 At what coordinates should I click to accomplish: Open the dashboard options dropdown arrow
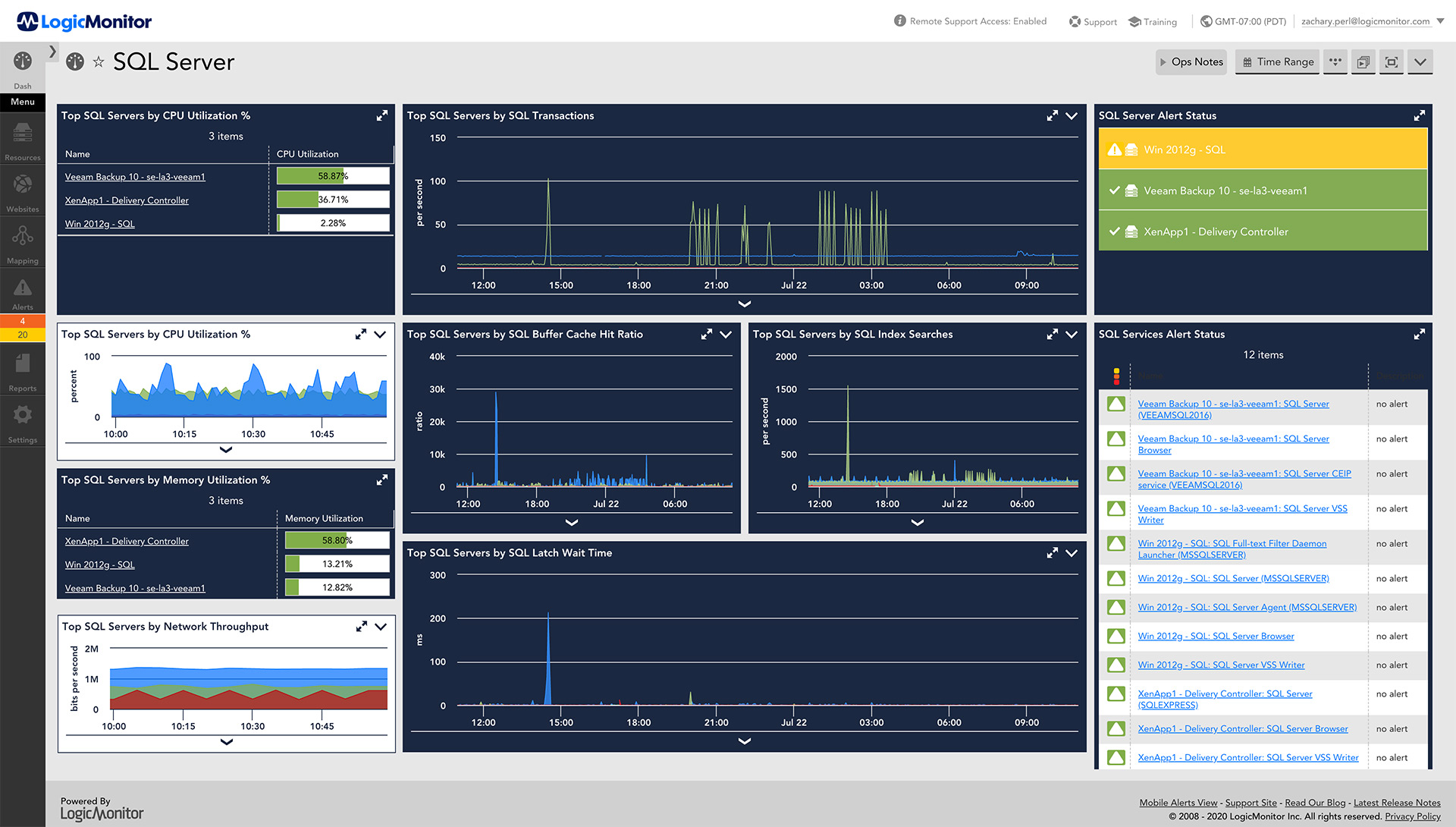pos(1420,62)
